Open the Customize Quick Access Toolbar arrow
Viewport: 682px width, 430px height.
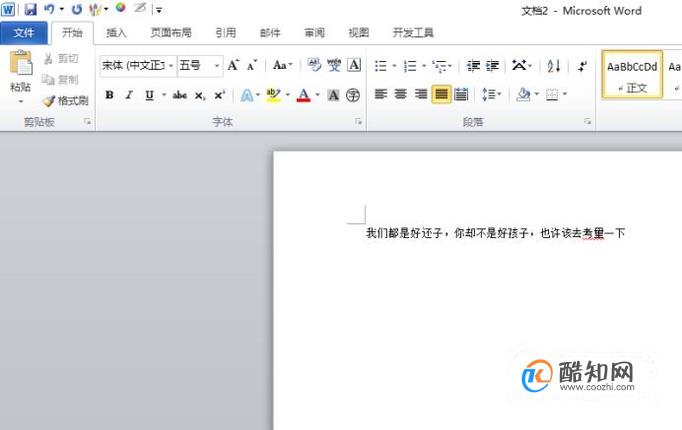(159, 10)
